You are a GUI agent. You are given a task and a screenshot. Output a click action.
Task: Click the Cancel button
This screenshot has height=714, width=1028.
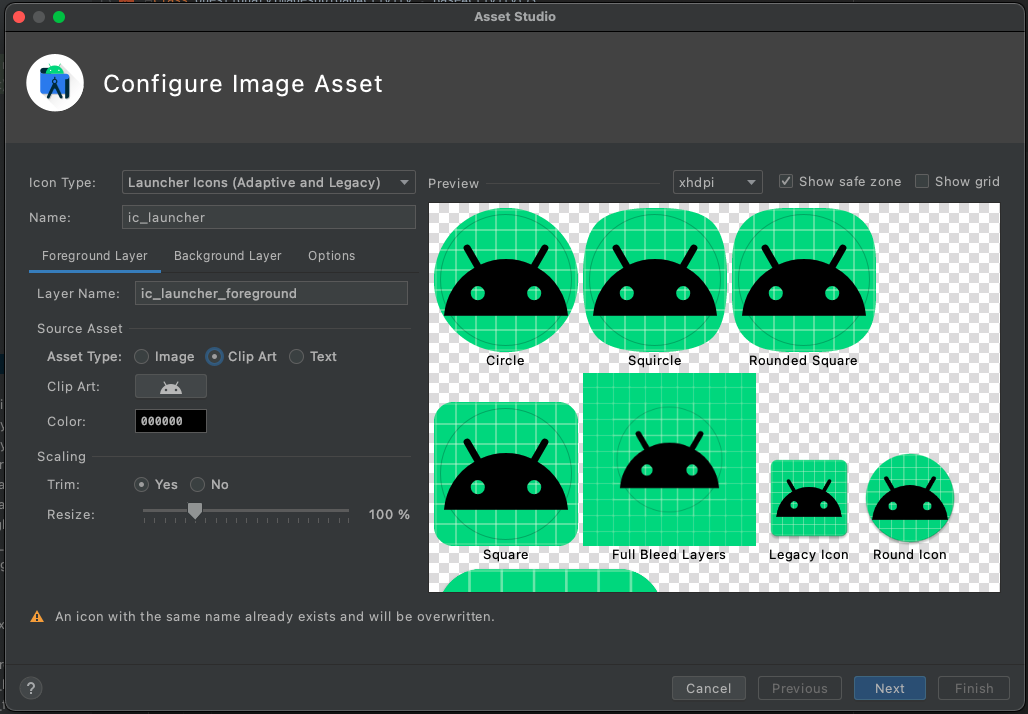(709, 688)
